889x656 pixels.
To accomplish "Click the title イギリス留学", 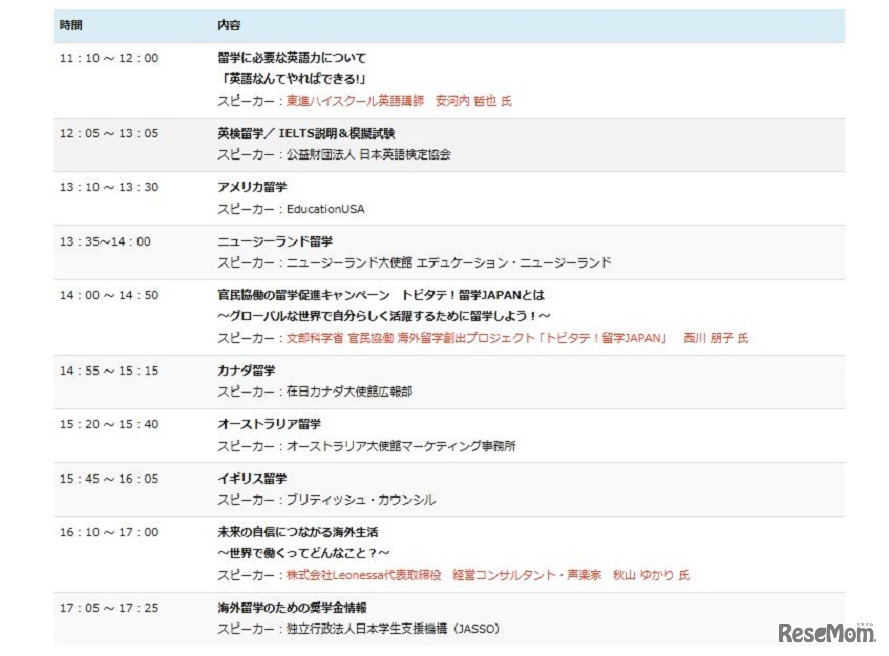I will pos(252,479).
